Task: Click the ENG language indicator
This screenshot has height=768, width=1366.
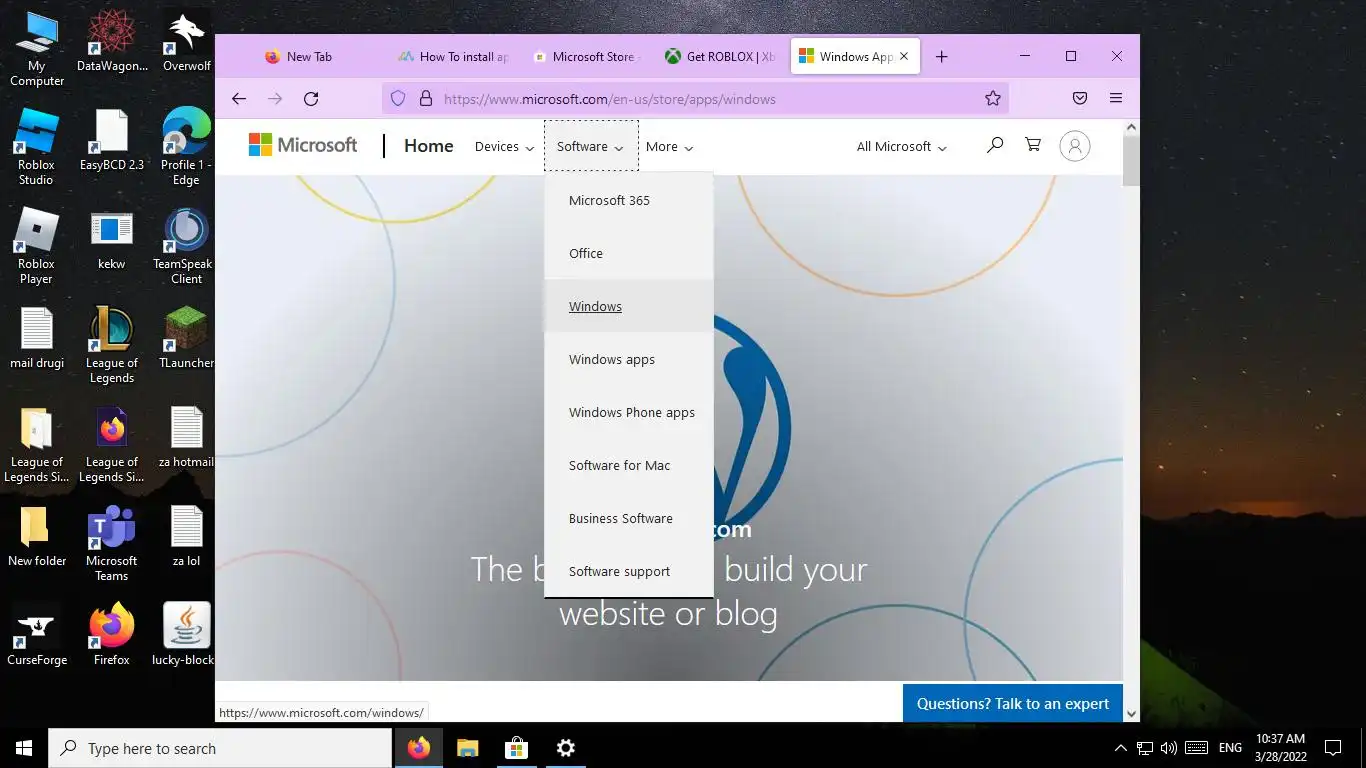Action: coord(1230,748)
